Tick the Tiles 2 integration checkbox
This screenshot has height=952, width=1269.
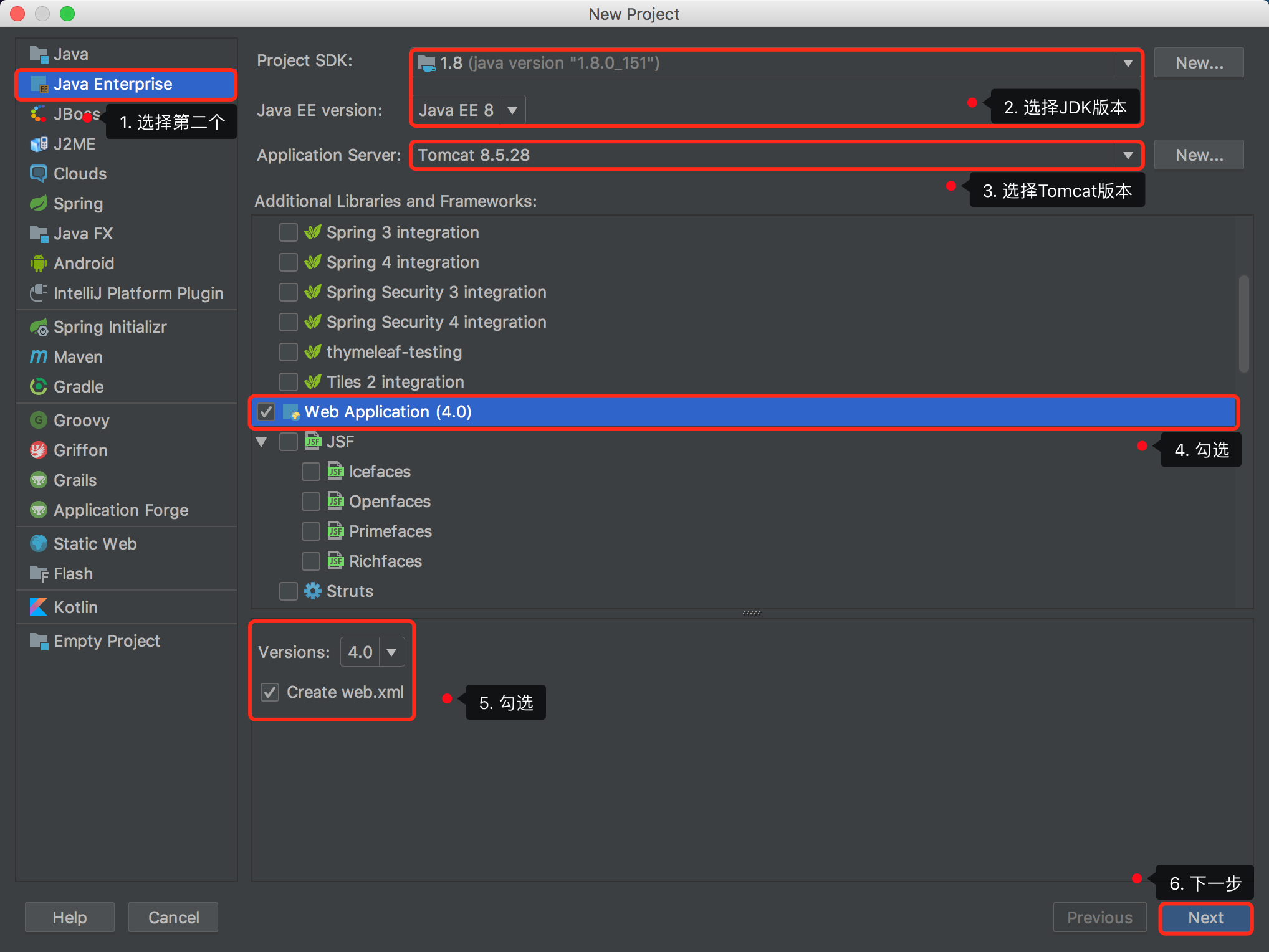289,382
